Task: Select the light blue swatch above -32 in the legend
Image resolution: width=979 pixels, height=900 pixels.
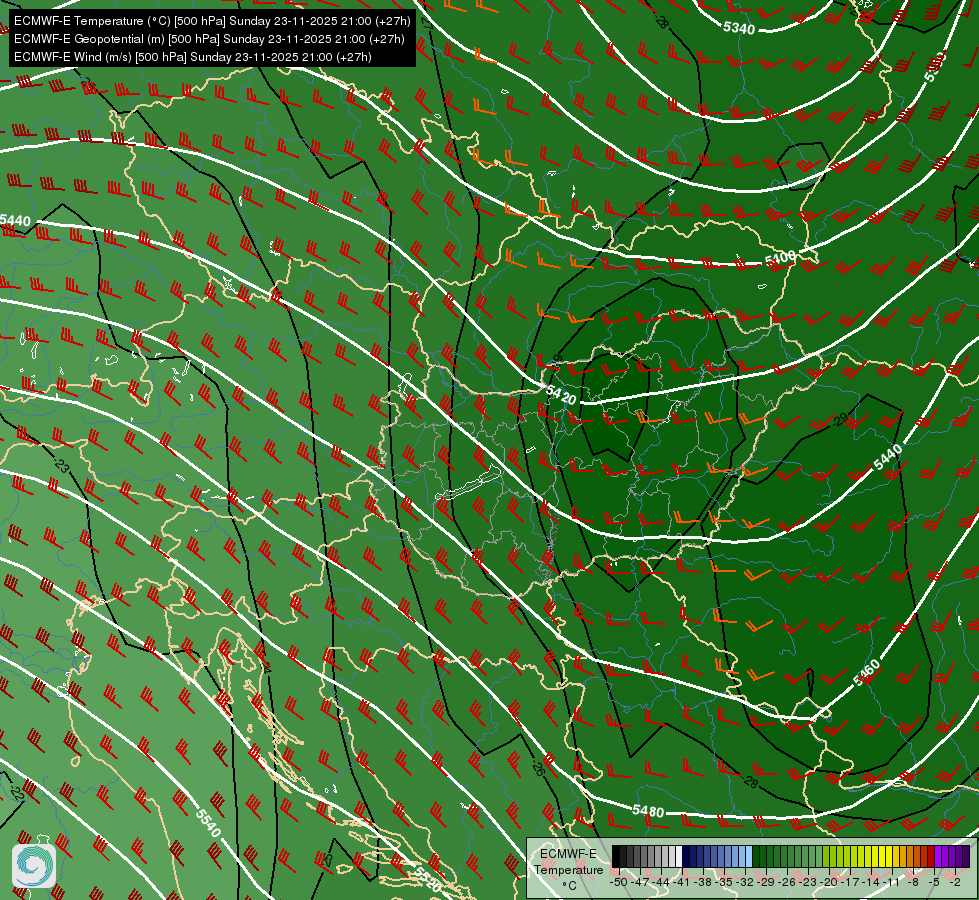Action: [749, 856]
